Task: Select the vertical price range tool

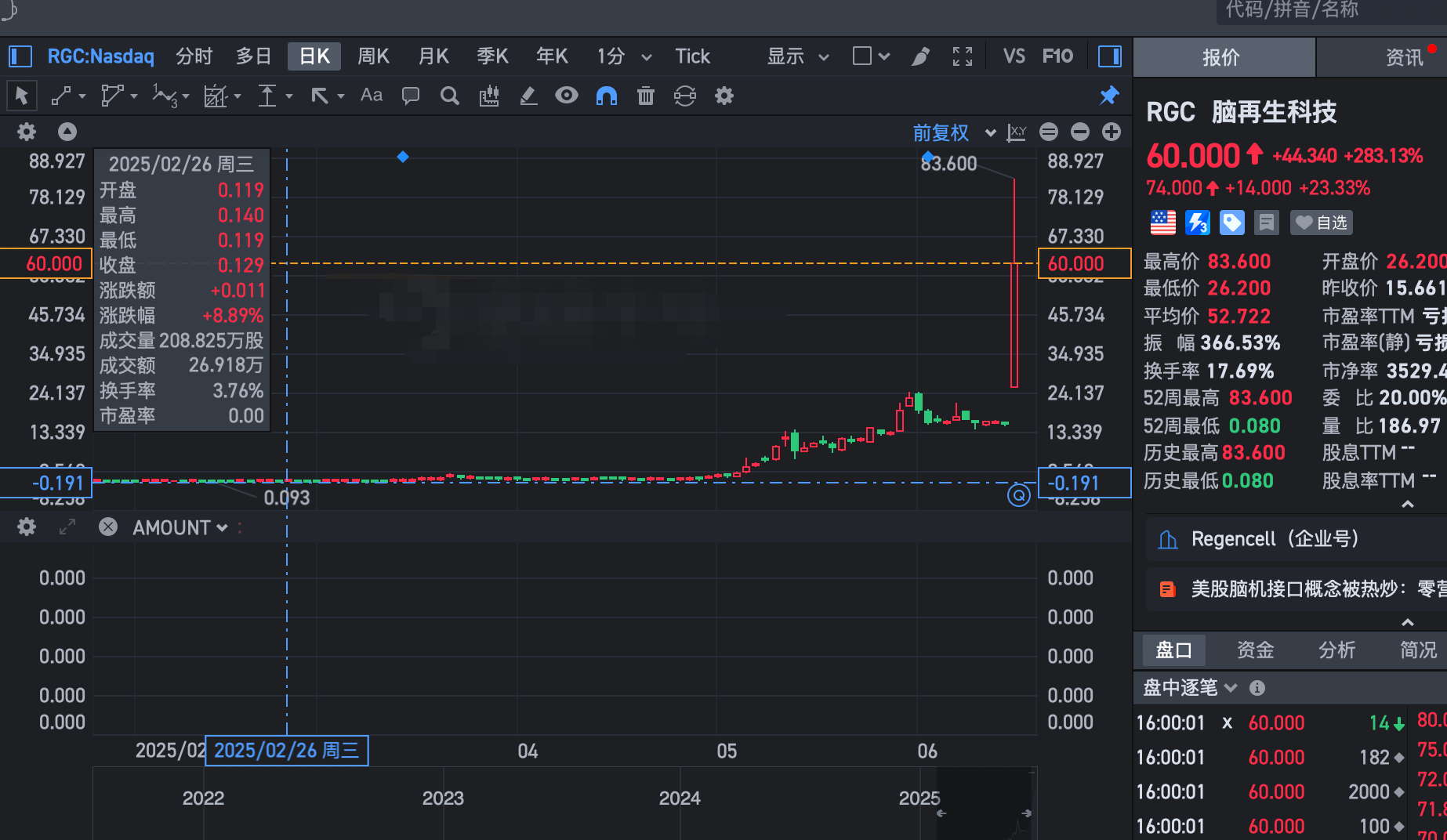Action: tap(267, 96)
